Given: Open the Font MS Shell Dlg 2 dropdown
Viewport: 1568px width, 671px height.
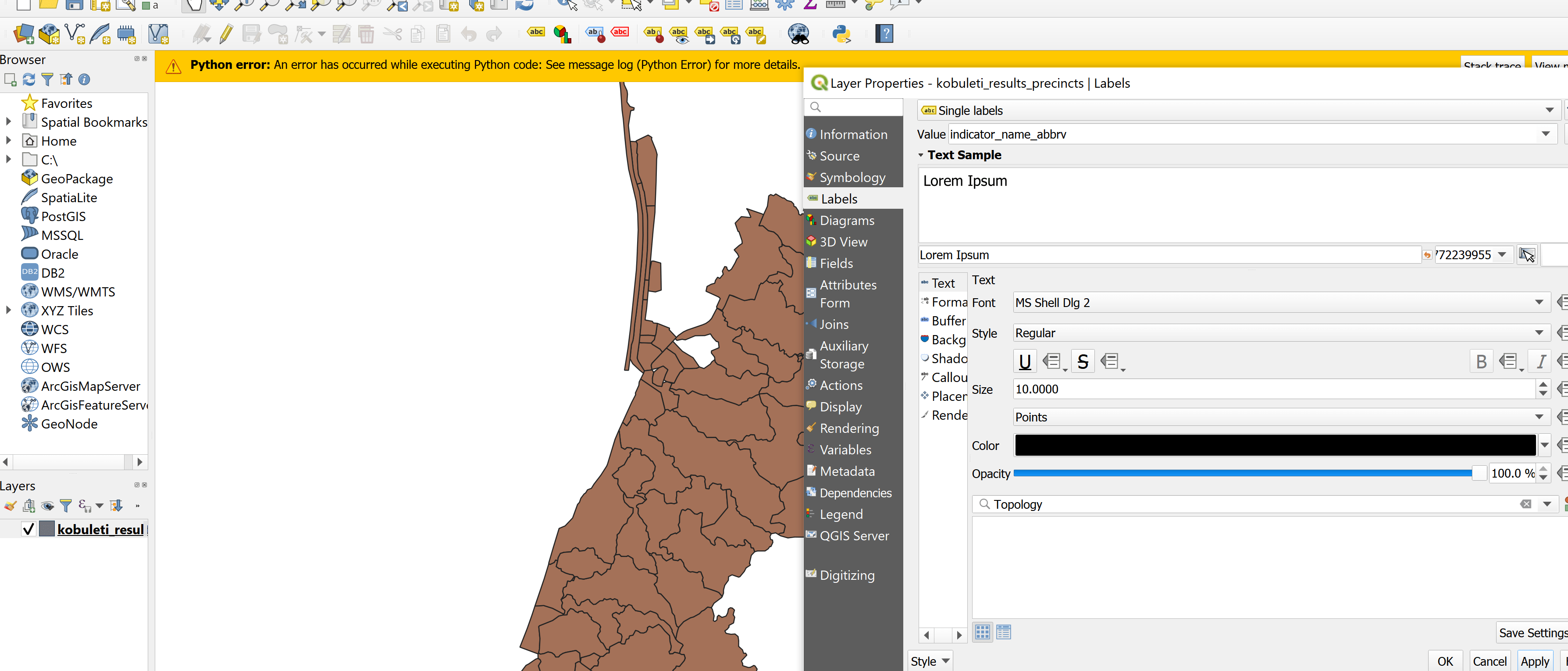Looking at the screenshot, I should coord(1281,303).
